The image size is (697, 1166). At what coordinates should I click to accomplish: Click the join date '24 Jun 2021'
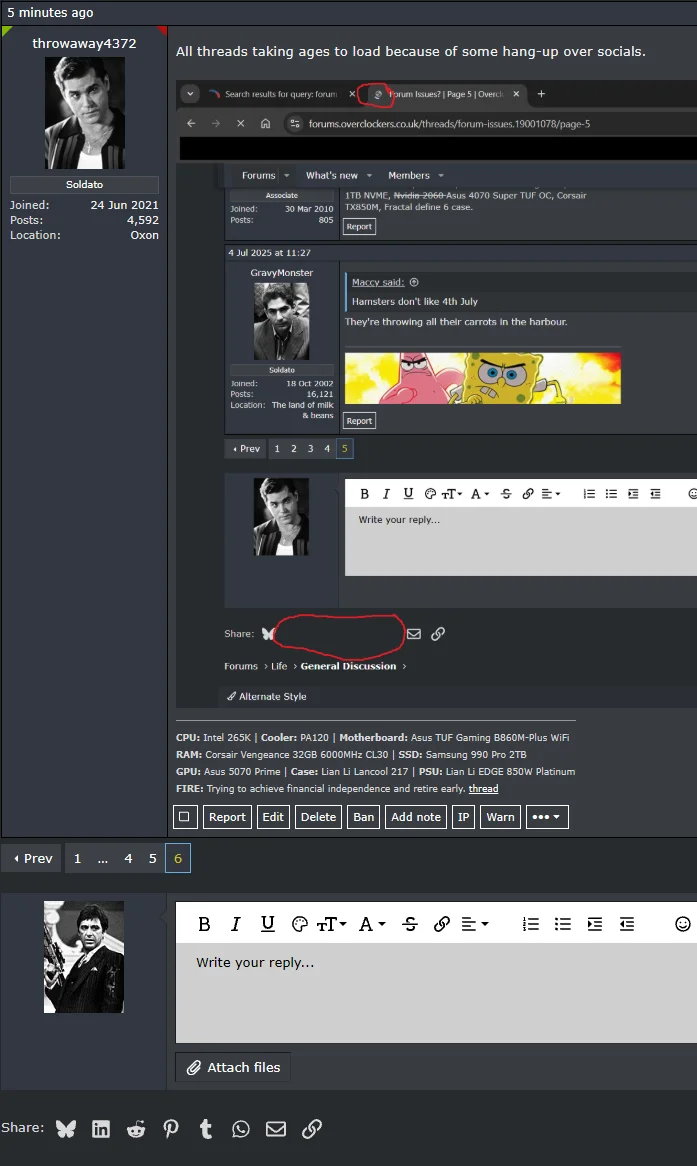click(124, 205)
